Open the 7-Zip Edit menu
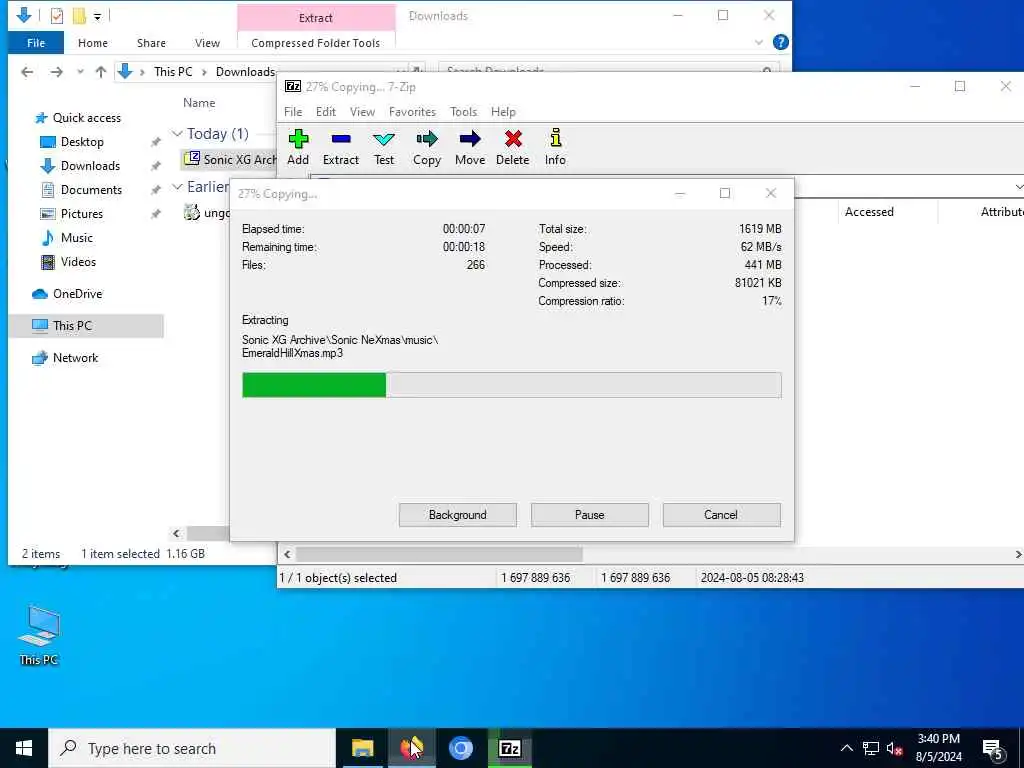This screenshot has height=768, width=1024. coord(326,112)
